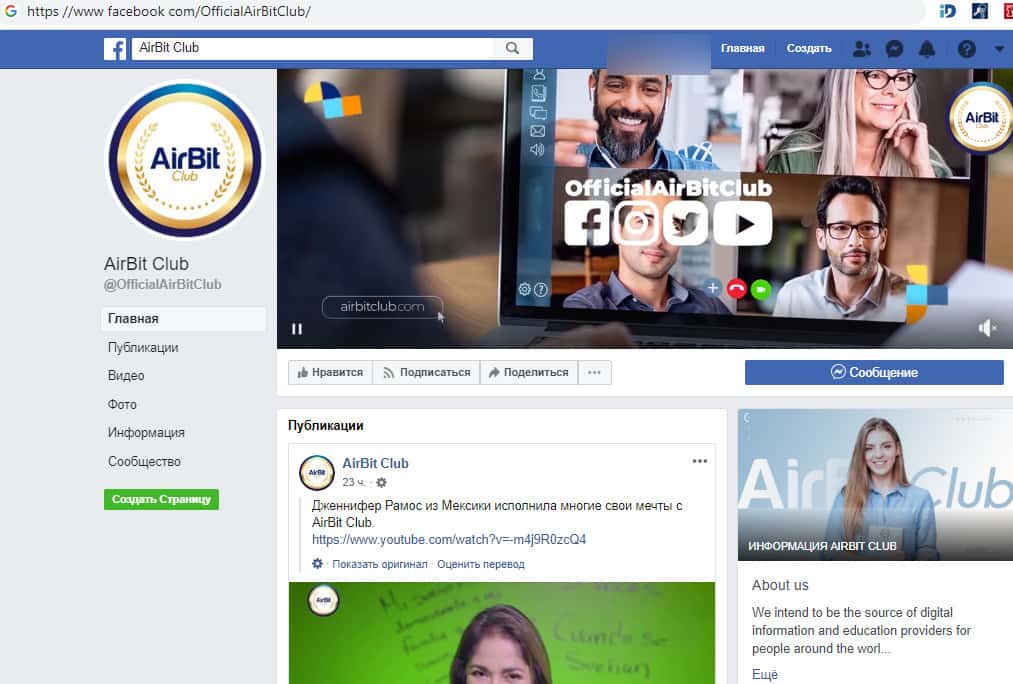Click the @OfficialAirBitClub handle text
The image size is (1013, 684).
(x=163, y=284)
